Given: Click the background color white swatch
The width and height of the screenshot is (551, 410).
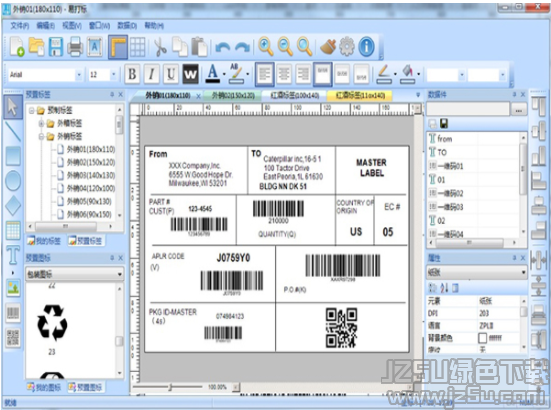Looking at the screenshot, I should coord(482,338).
